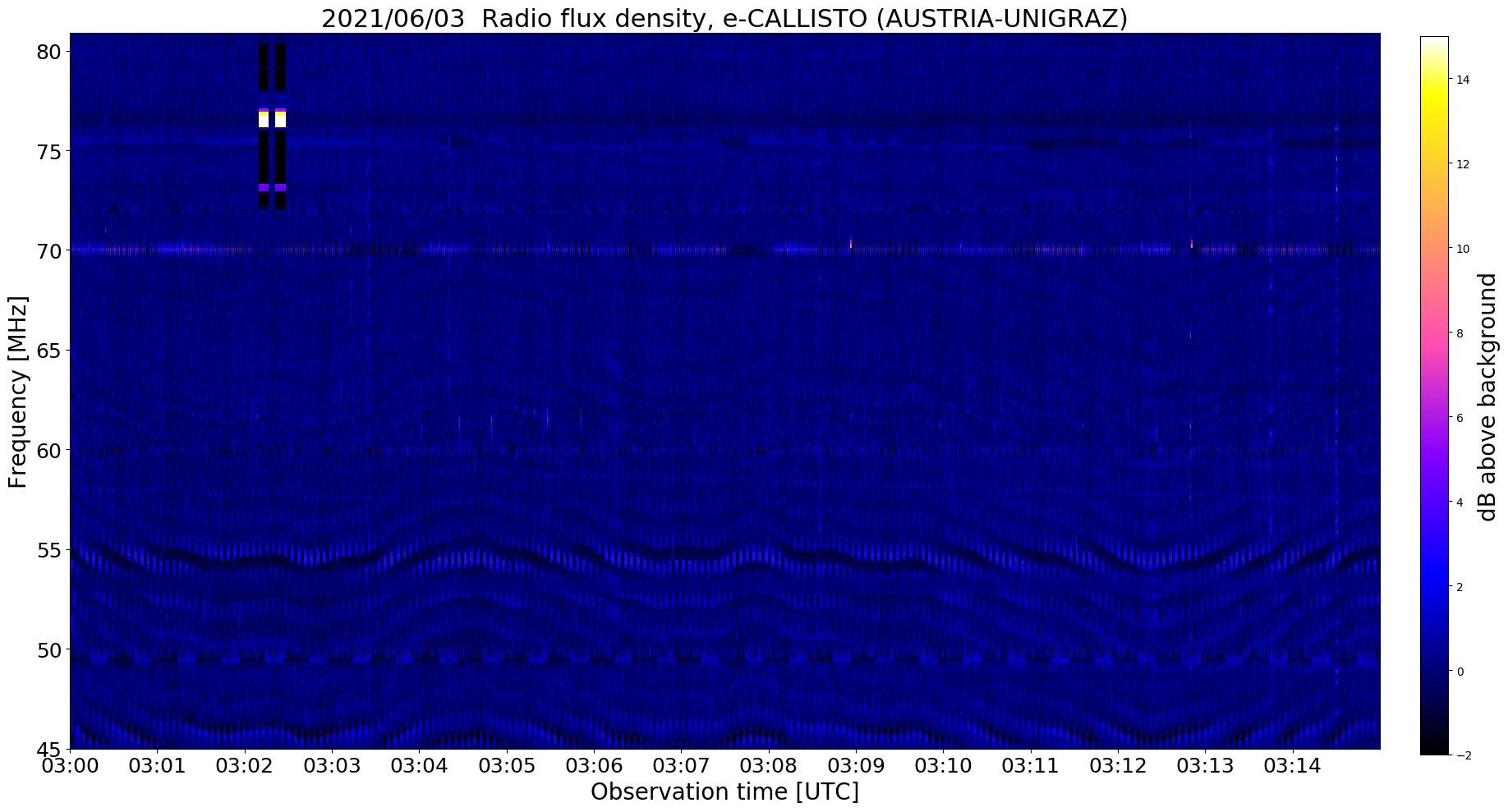Click the colorbar tick value 2
1508x812 pixels.
tap(1460, 587)
